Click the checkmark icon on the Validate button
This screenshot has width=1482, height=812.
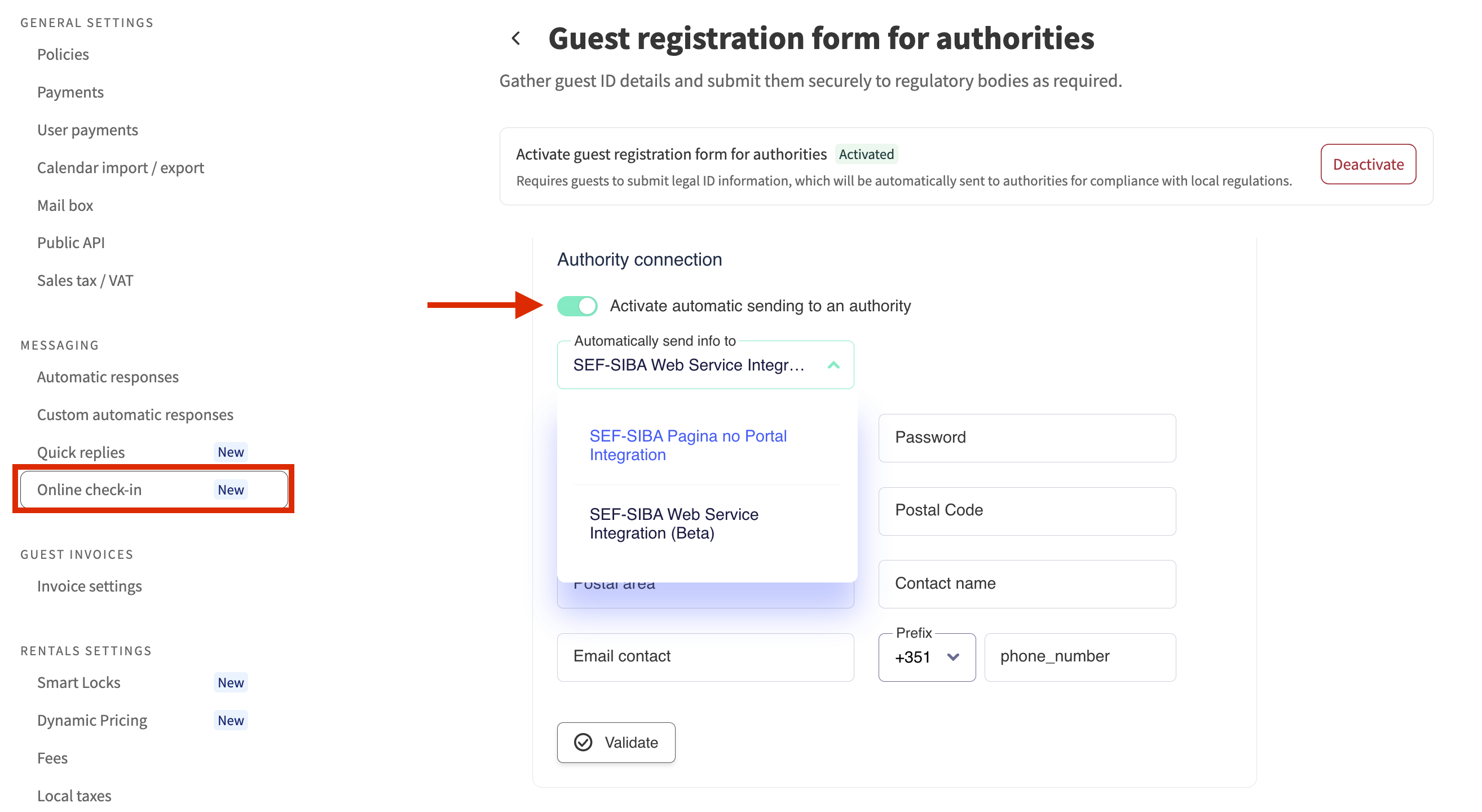[583, 743]
